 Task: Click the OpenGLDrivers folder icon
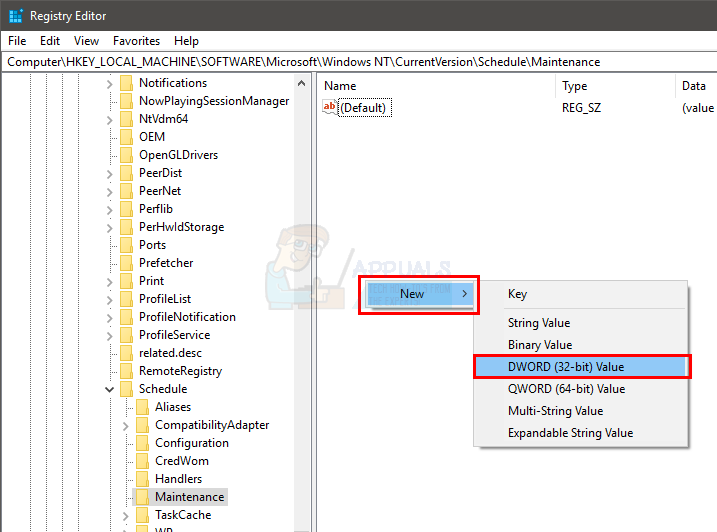click(x=127, y=155)
